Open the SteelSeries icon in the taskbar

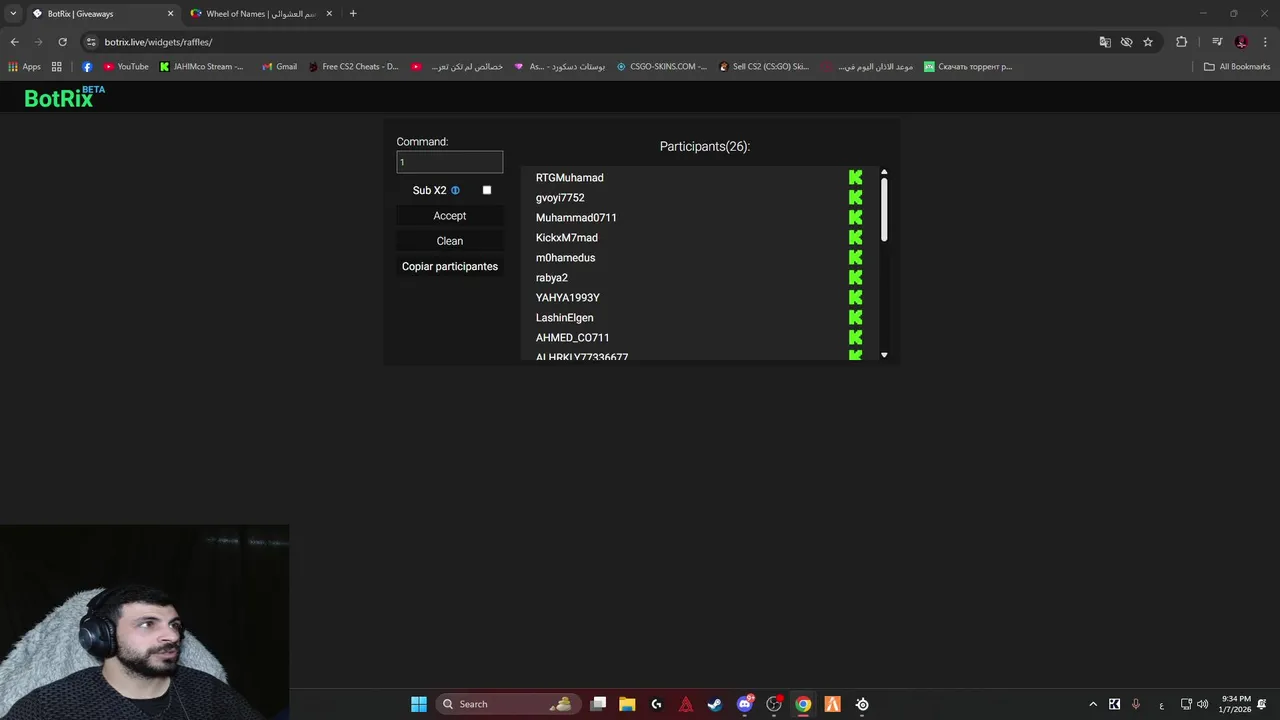(x=862, y=704)
